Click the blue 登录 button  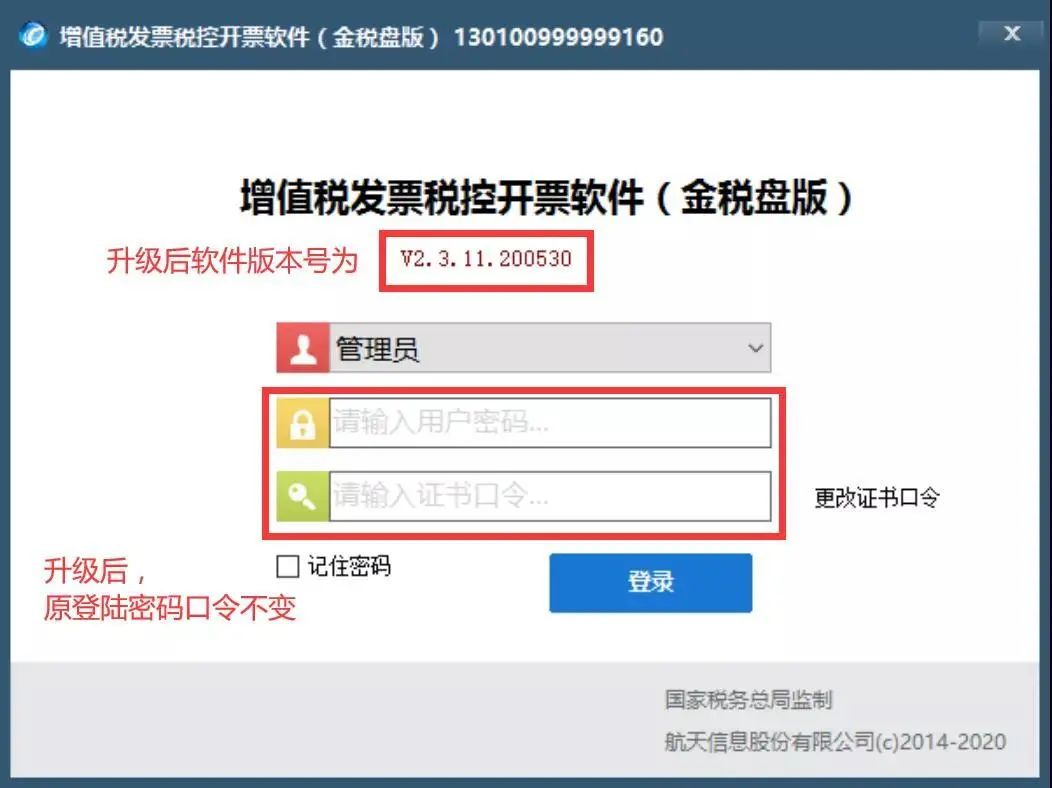pos(650,582)
